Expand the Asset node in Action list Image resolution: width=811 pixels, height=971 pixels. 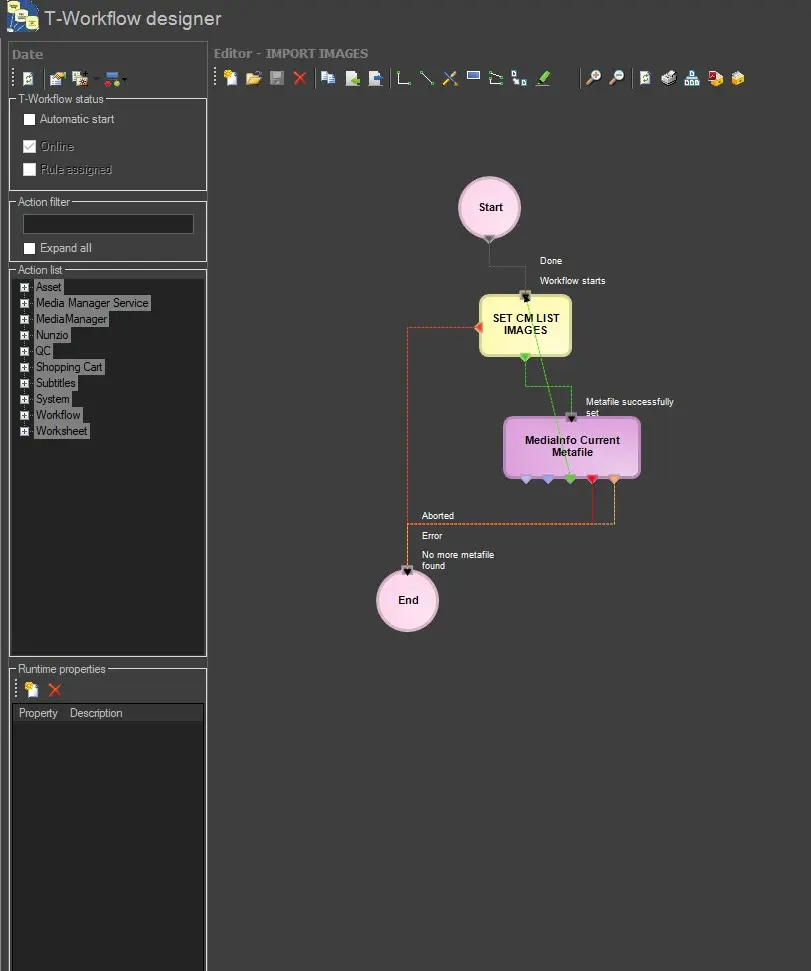point(24,287)
